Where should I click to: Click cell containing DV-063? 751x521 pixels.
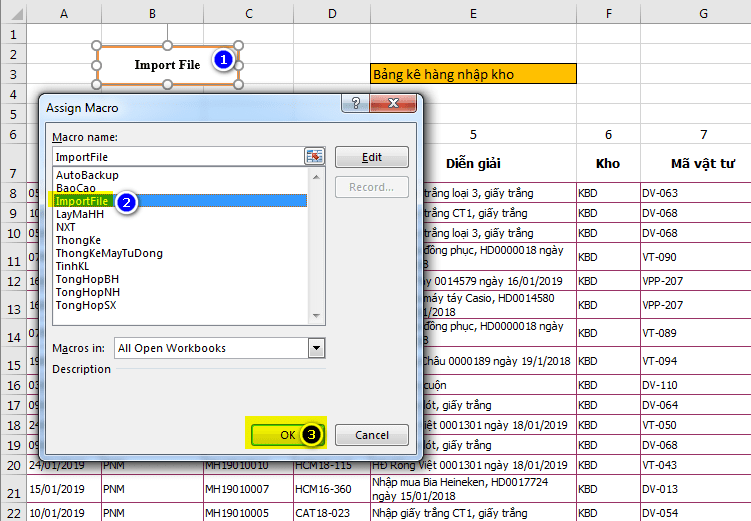pos(695,193)
